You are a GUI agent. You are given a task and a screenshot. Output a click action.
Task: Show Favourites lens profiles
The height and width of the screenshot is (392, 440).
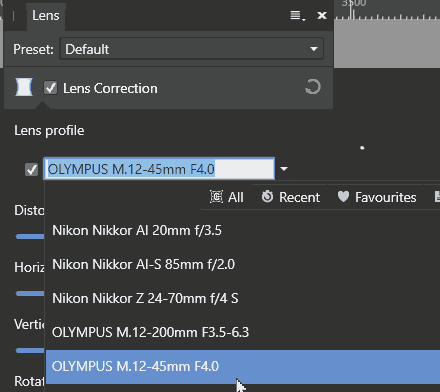377,197
